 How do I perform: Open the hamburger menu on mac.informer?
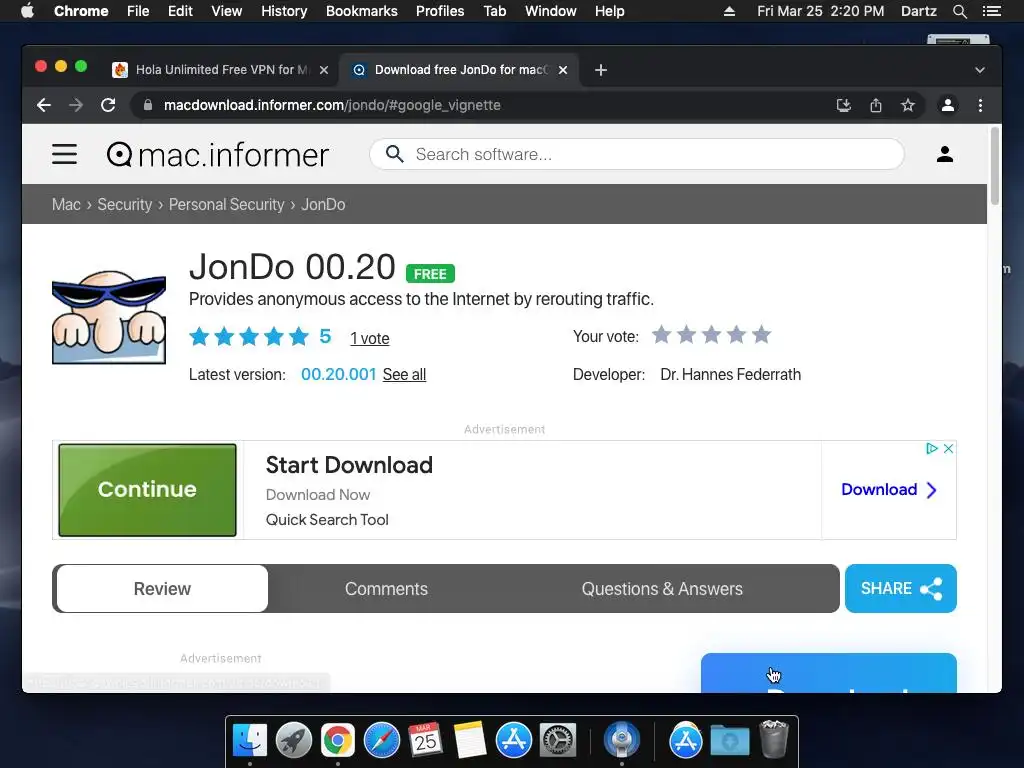64,154
